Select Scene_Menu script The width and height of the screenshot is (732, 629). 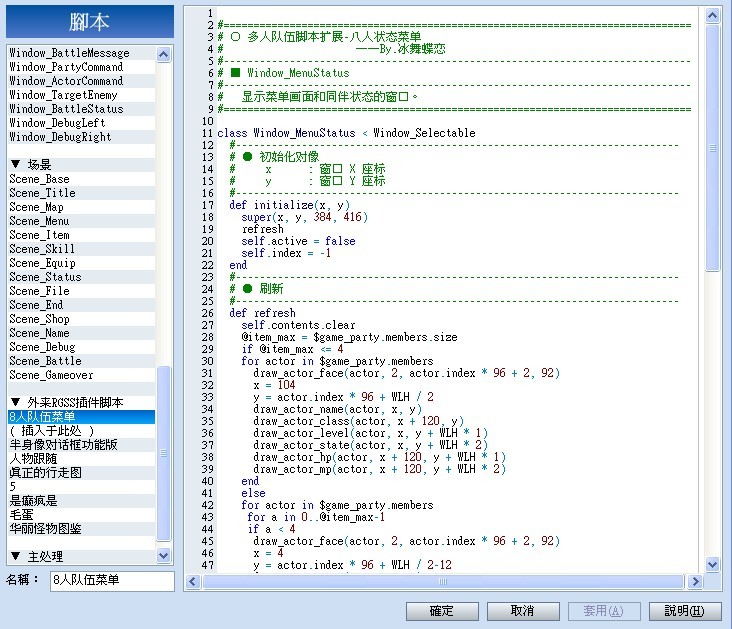[x=81, y=221]
